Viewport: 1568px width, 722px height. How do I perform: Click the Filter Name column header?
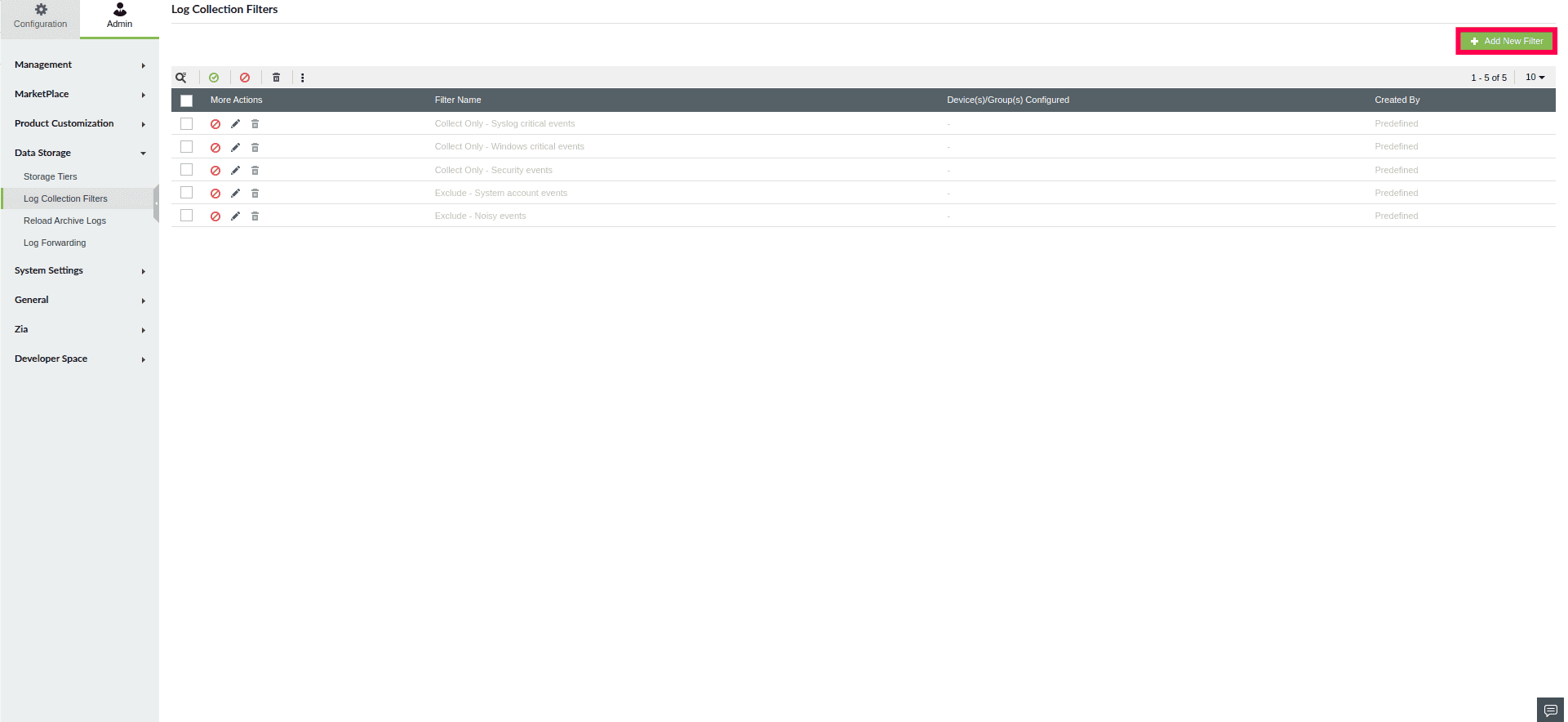458,100
